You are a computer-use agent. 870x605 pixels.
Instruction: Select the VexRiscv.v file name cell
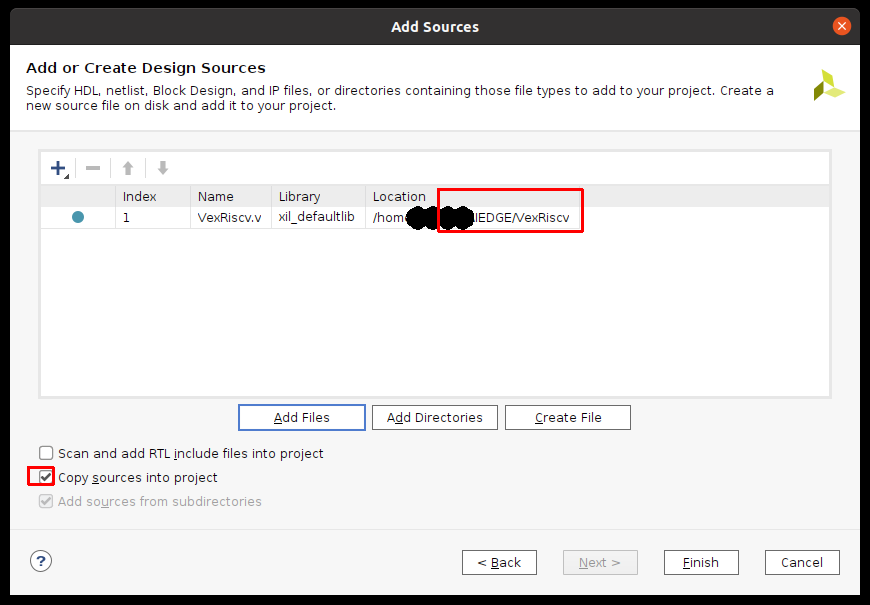[231, 218]
